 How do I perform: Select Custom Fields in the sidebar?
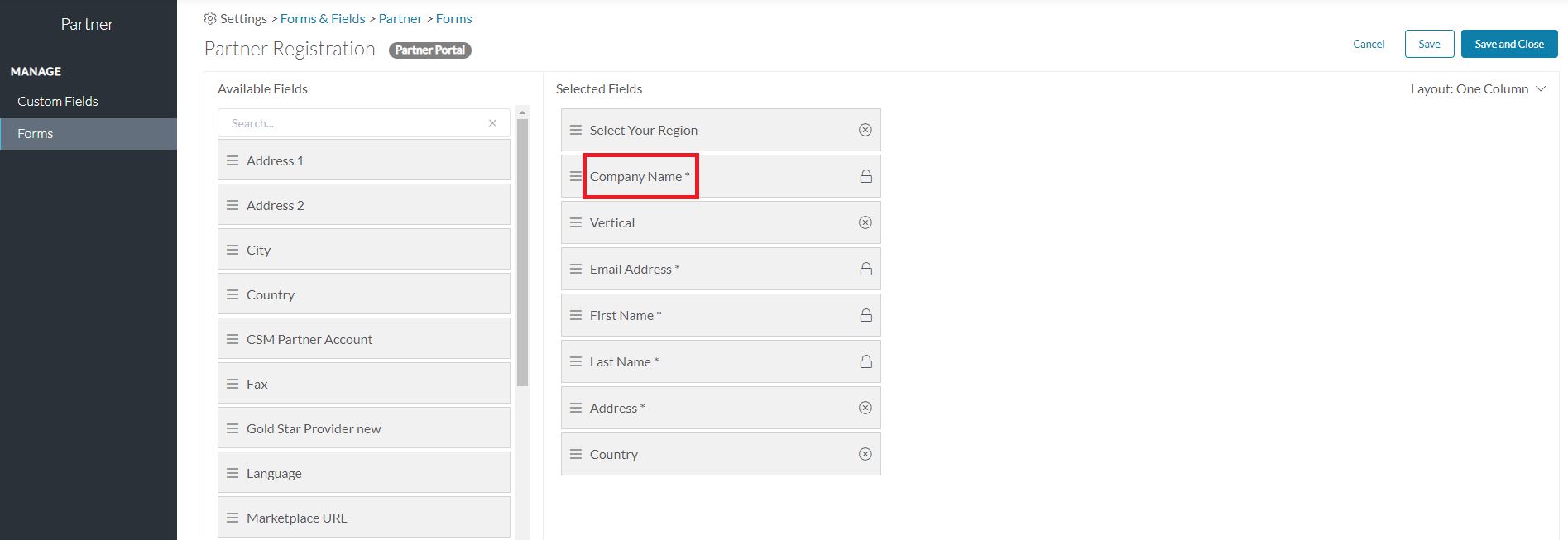pos(57,101)
